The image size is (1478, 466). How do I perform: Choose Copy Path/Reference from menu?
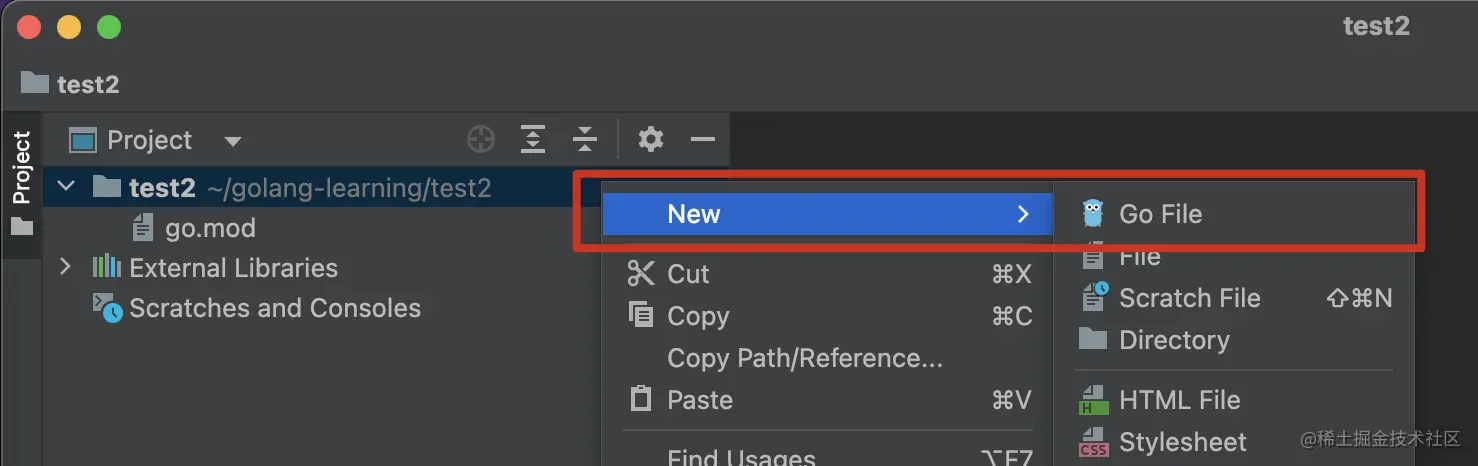[x=804, y=358]
